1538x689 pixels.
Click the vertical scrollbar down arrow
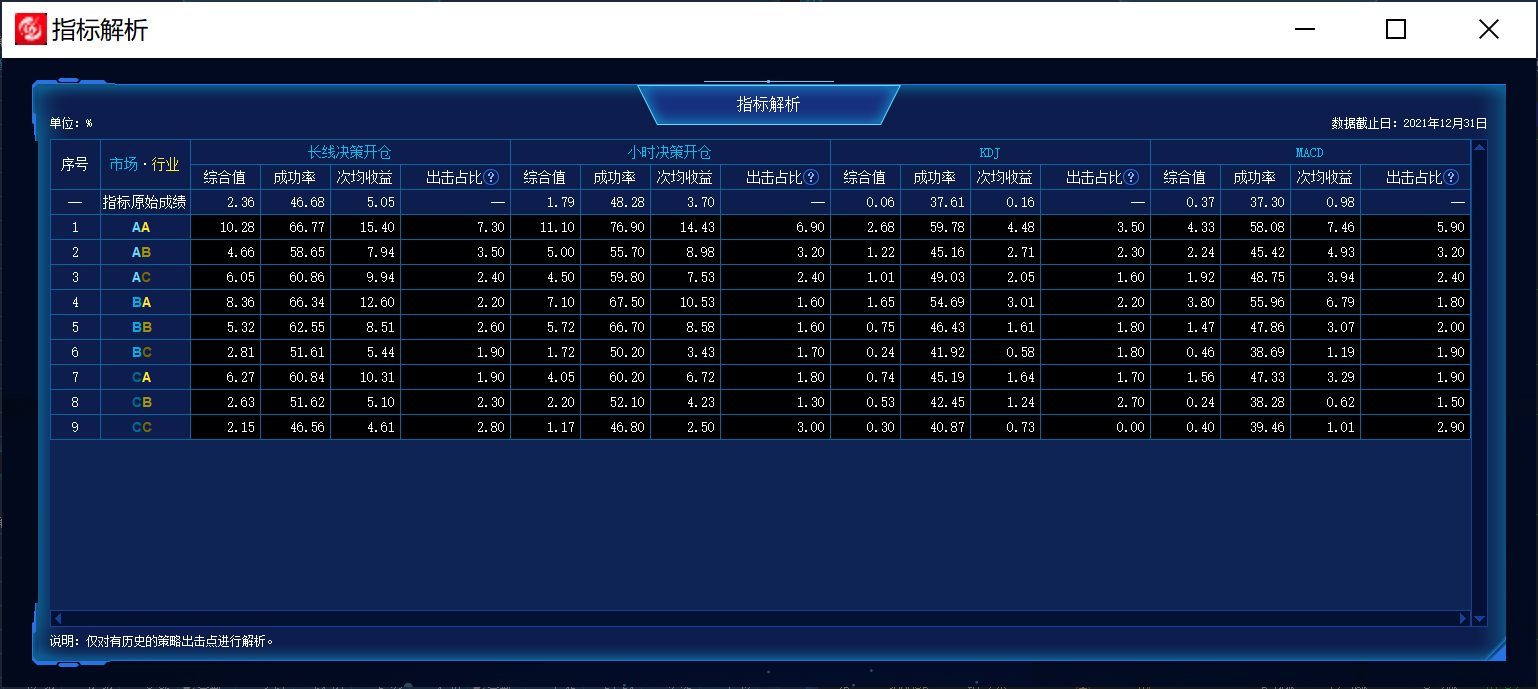coord(1479,619)
